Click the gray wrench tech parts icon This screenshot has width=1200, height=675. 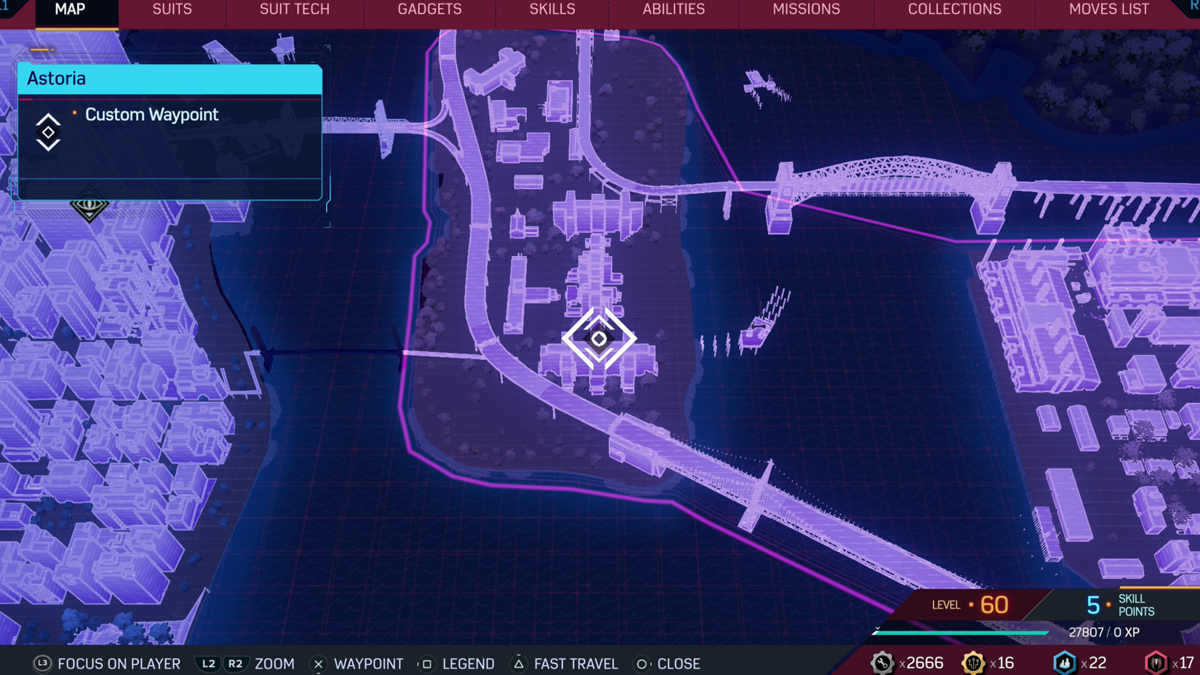[x=882, y=662]
